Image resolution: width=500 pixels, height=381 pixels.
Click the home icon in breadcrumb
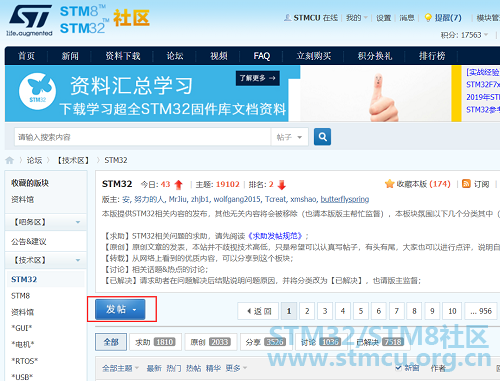[x=10, y=160]
